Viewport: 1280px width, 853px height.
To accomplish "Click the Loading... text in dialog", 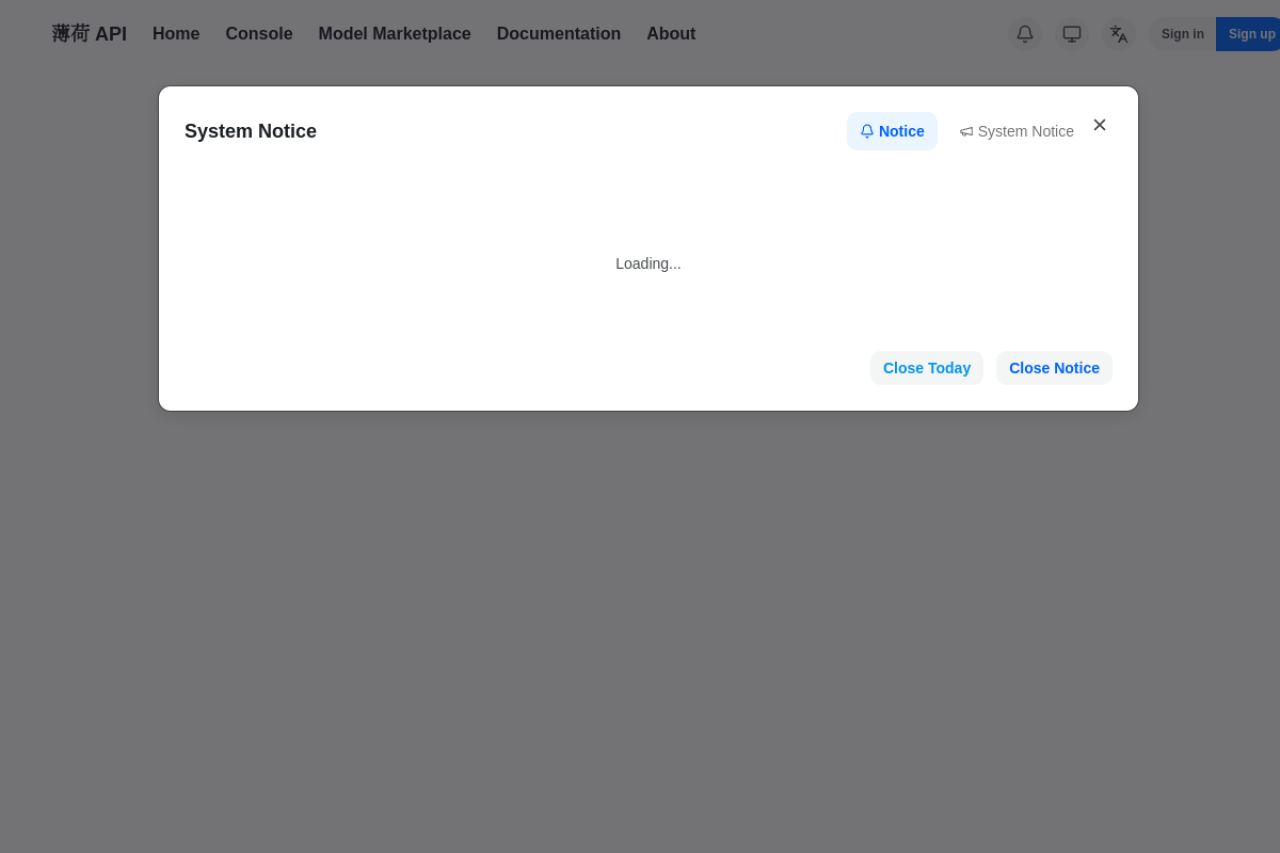I will coord(648,264).
